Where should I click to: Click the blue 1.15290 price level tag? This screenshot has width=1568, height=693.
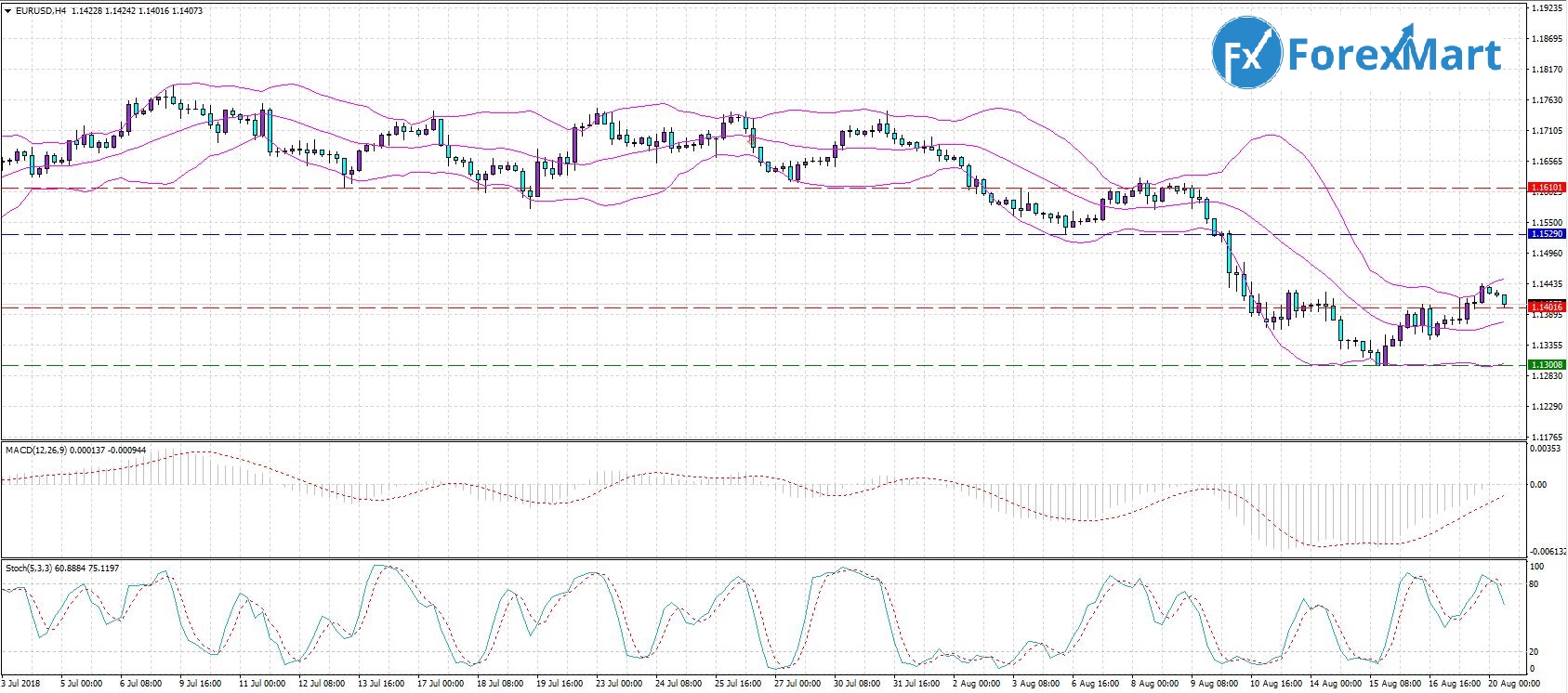1547,234
